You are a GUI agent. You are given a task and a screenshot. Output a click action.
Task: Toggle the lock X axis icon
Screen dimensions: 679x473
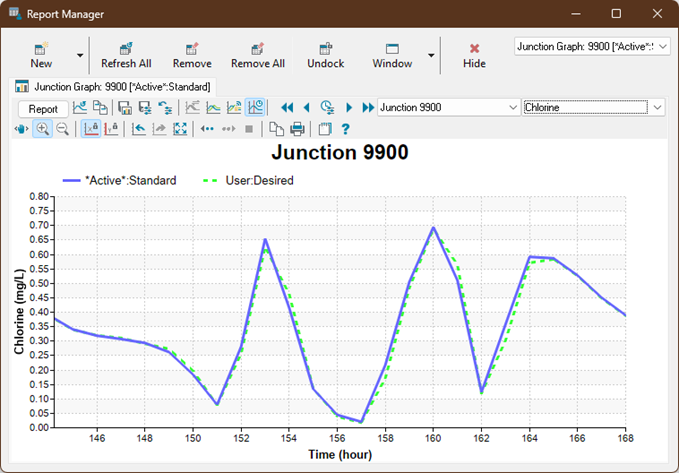91,129
